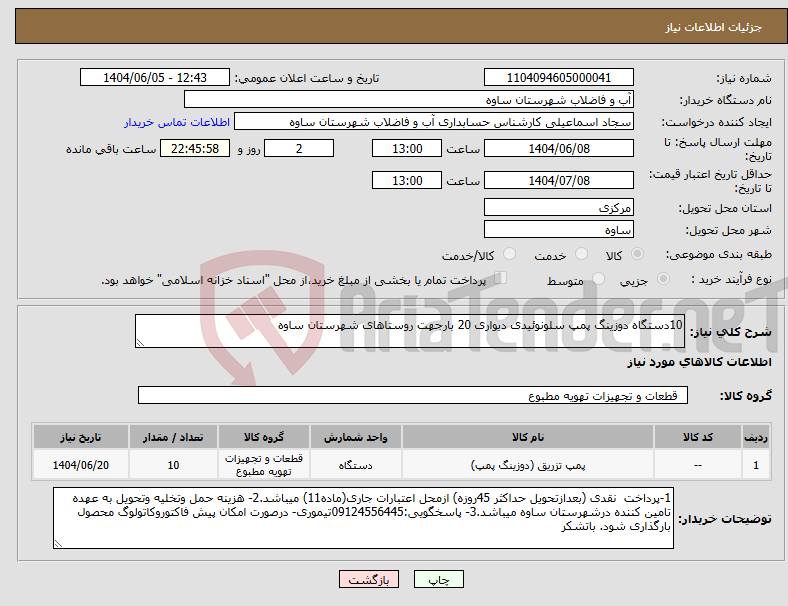Click the item code cell showing --
788x606 pixels.
[x=698, y=465]
